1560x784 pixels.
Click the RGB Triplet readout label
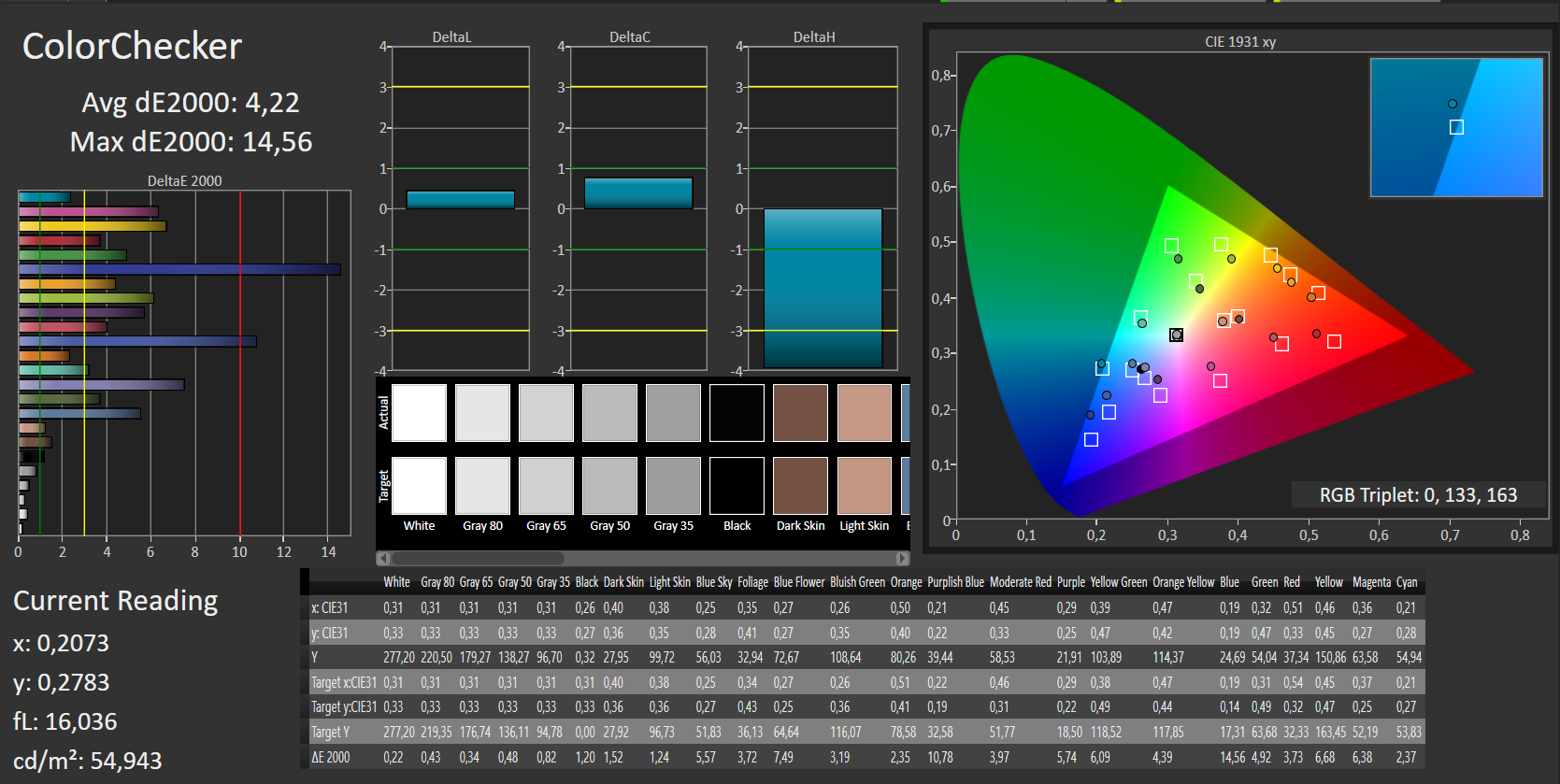[1417, 495]
